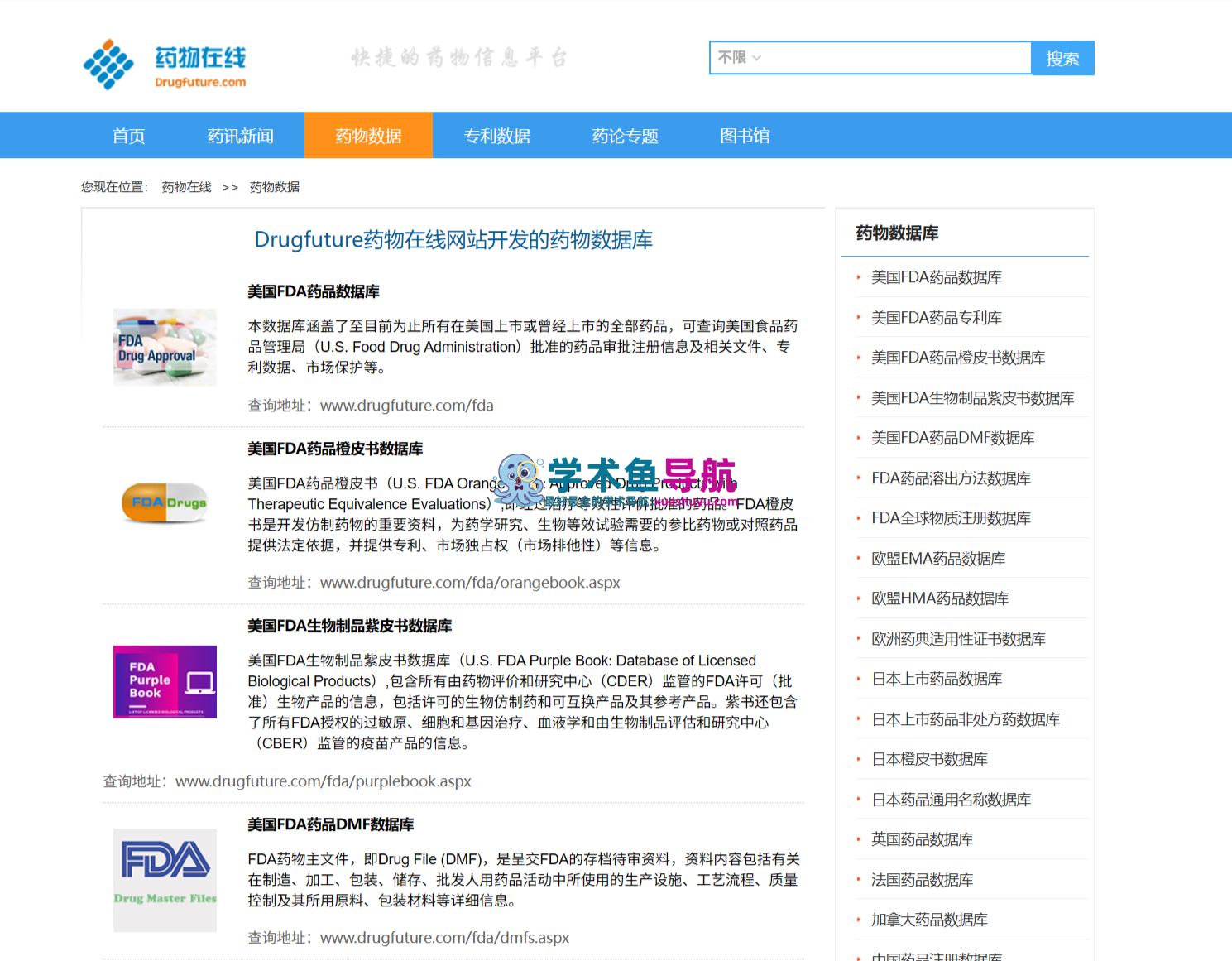Open the 药讯新闻 menu item
Image resolution: width=1232 pixels, height=961 pixels.
[240, 136]
